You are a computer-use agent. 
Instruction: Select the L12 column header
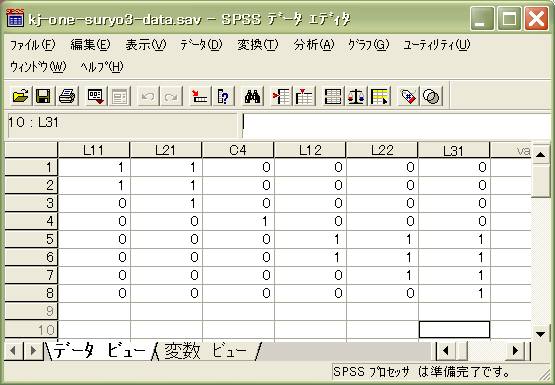(x=310, y=150)
